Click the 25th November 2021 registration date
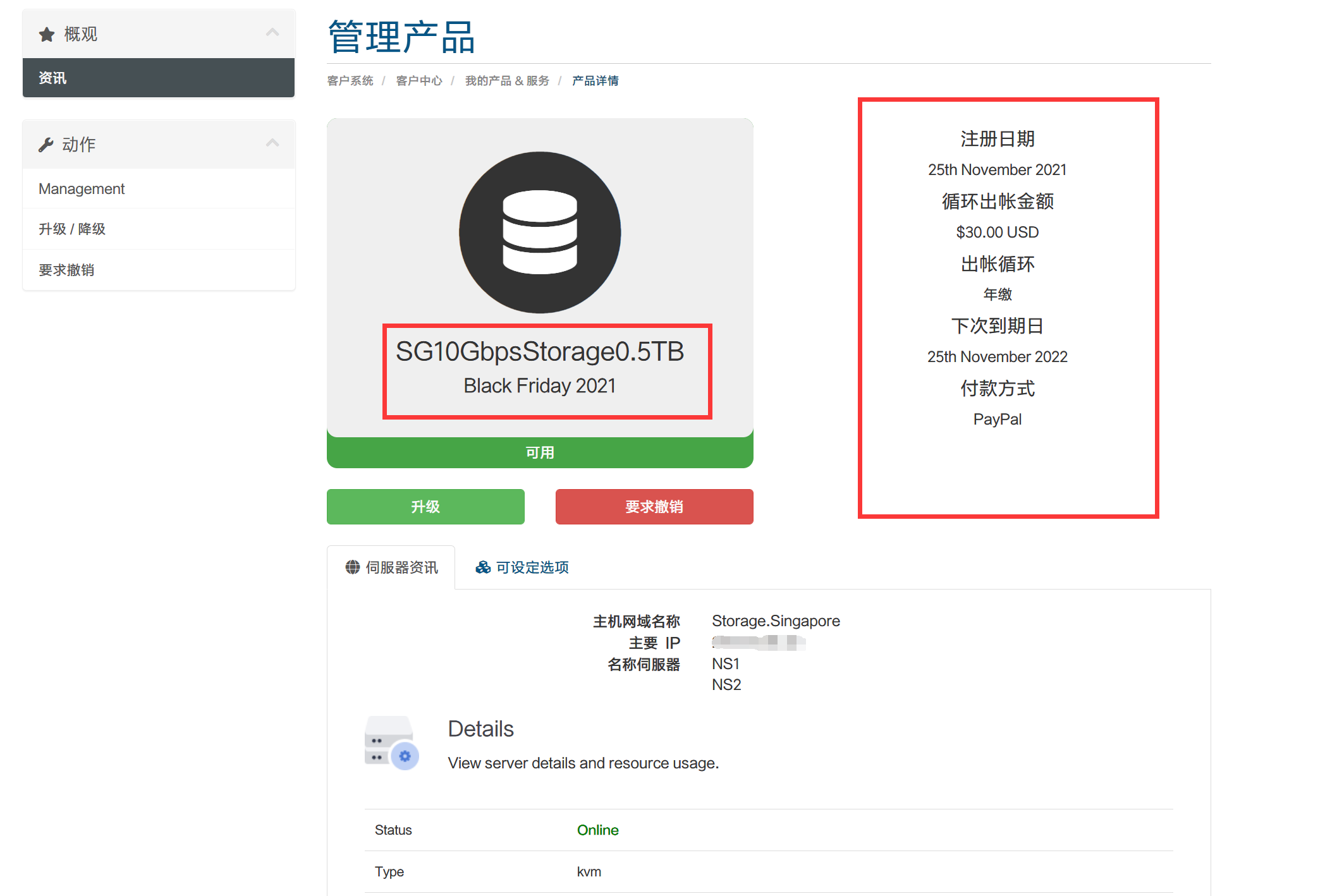The image size is (1337, 896). 998,169
